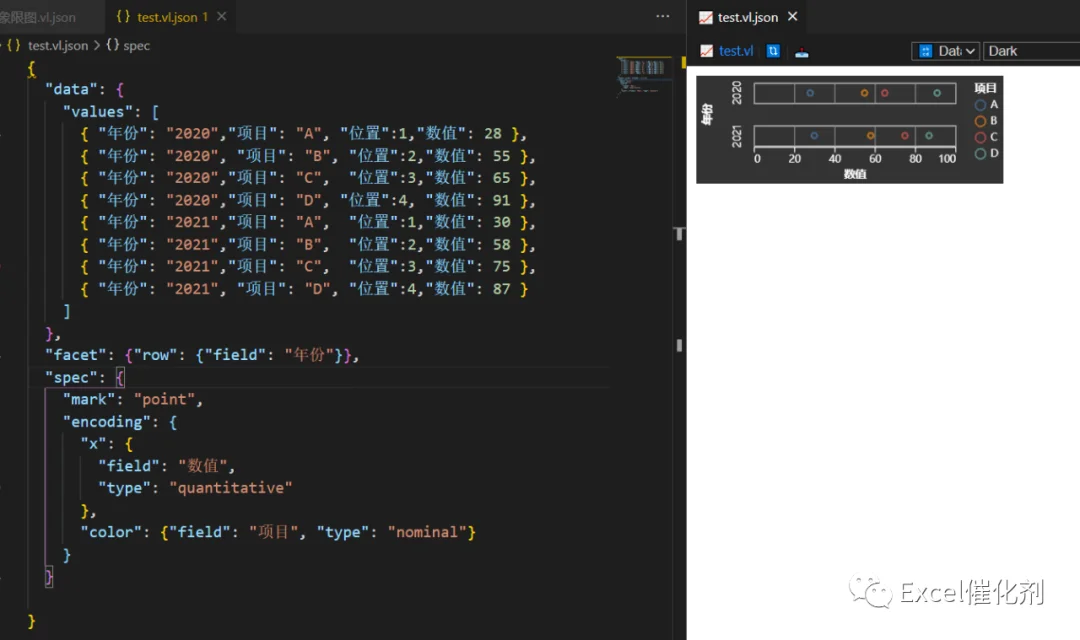The height and width of the screenshot is (640, 1080).
Task: Click the "data" key in the code
Action: 71,90
